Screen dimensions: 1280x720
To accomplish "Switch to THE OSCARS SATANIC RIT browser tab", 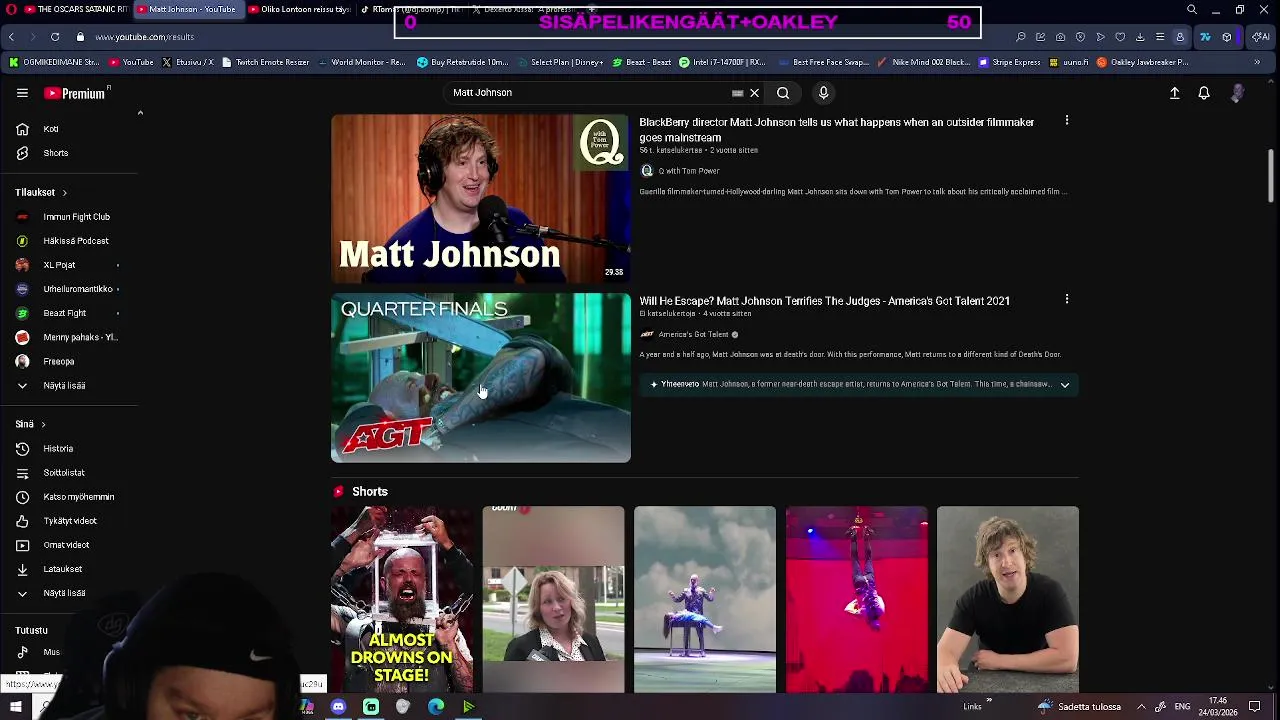I will [74, 9].
